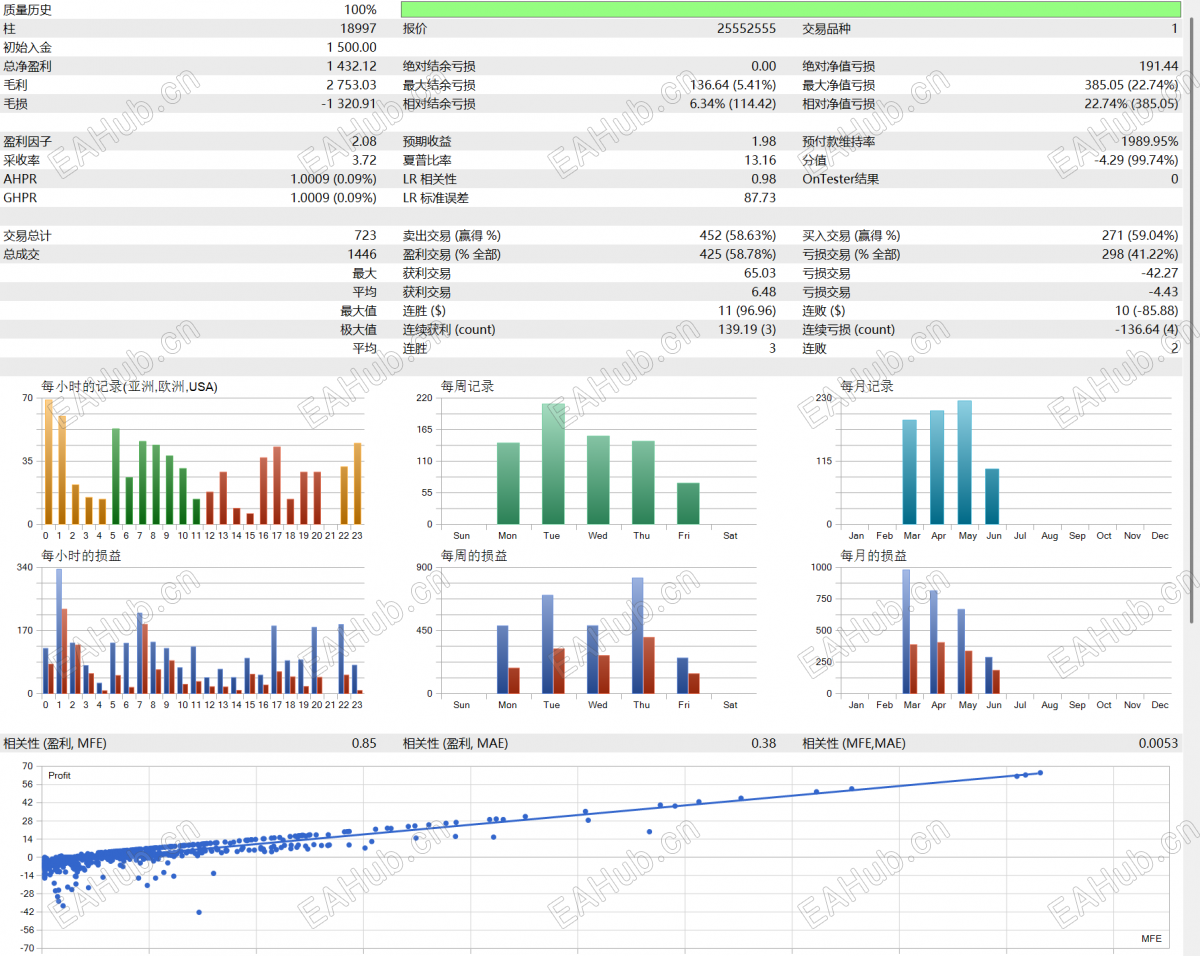1200x956 pixels.
Task: Select the bars count value 18997
Action: 358,28
